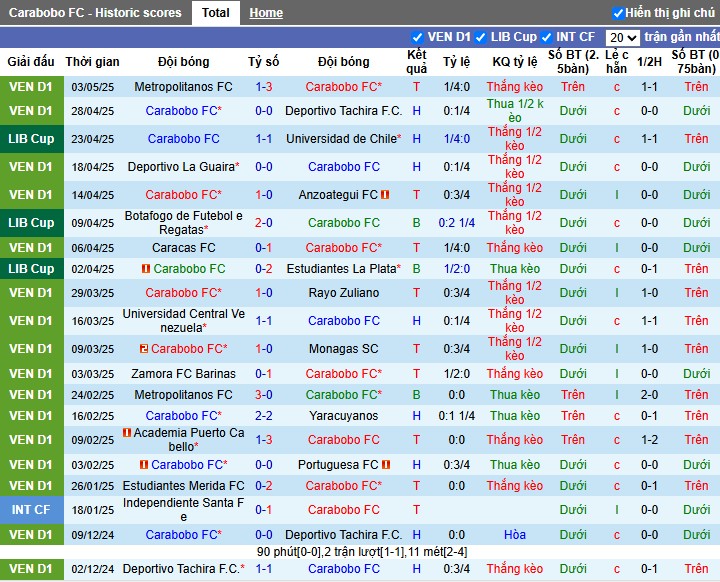Click the 2-2 score against Yaracuyanos
This screenshot has width=720, height=582.
(264, 416)
